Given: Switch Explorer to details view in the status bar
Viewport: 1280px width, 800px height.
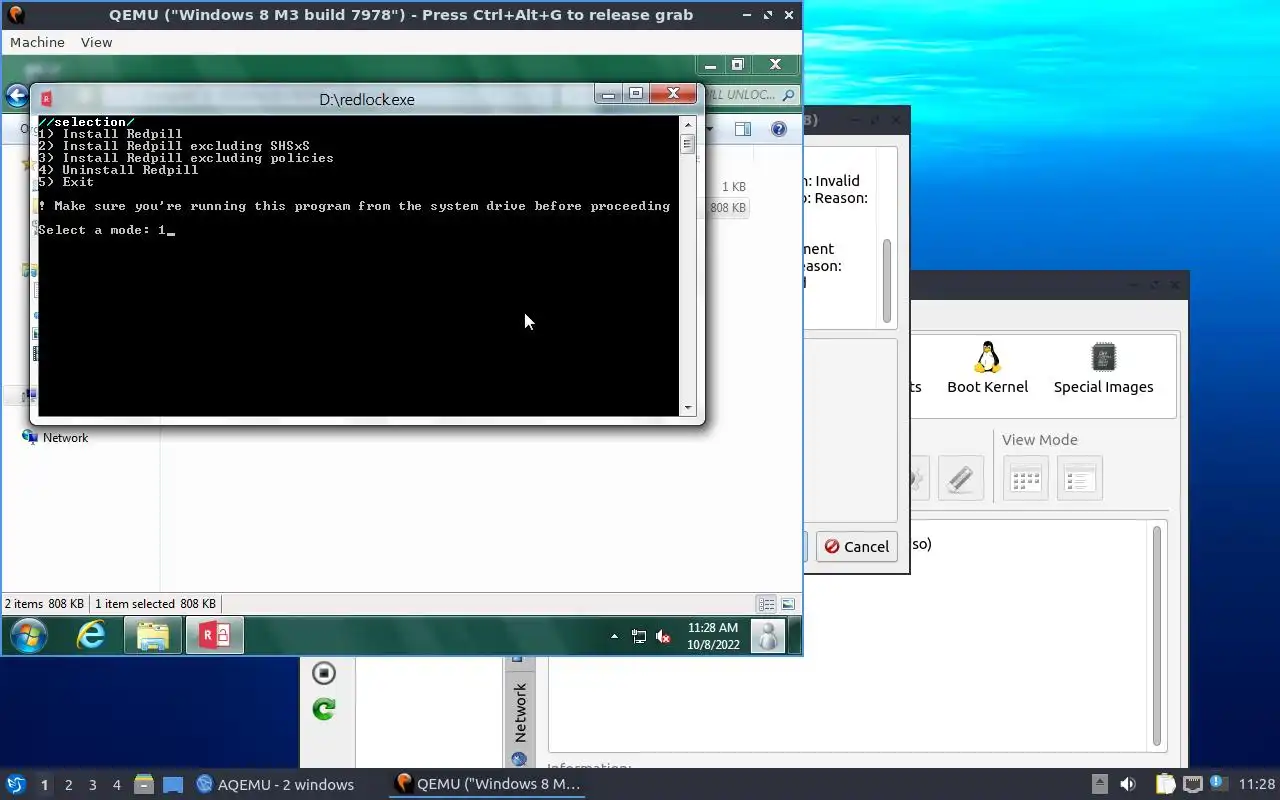Looking at the screenshot, I should (766, 604).
